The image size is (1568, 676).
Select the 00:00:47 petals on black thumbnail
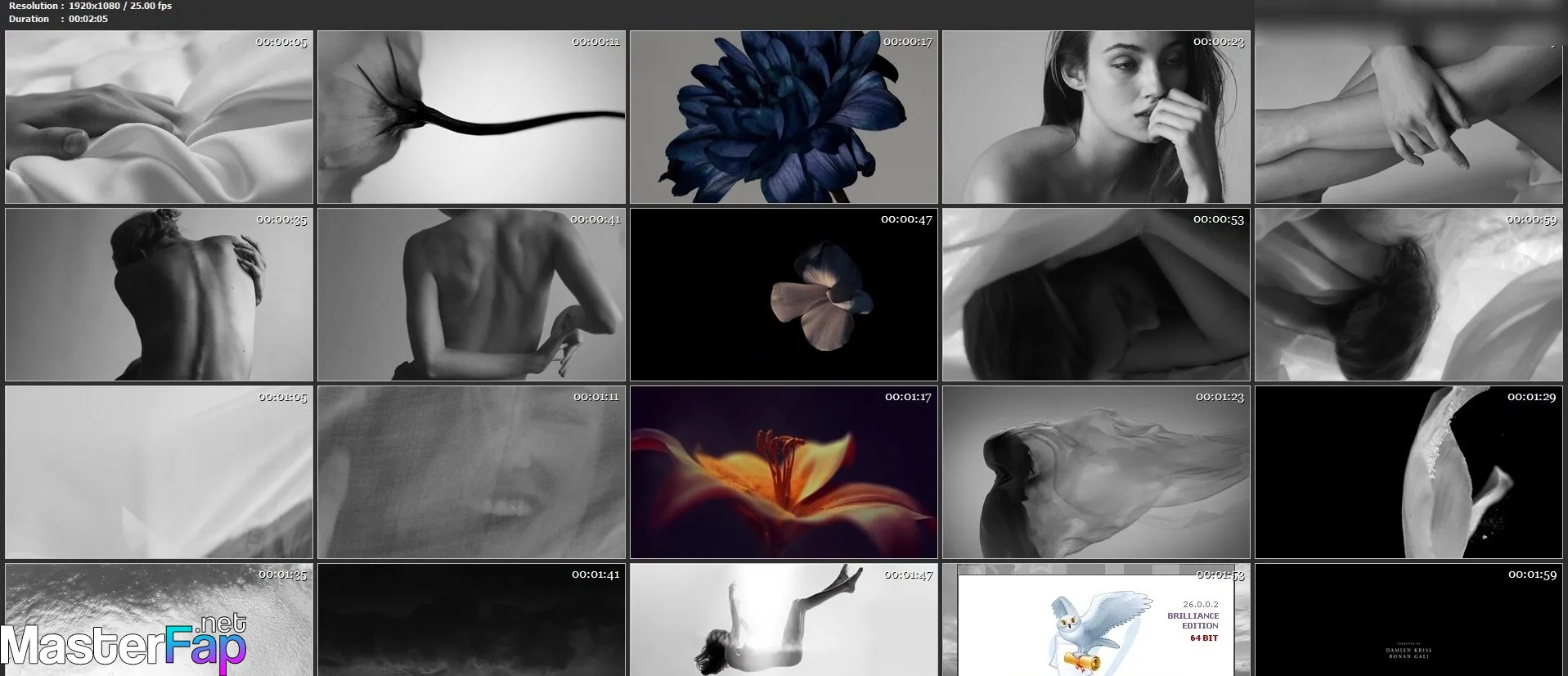point(784,295)
